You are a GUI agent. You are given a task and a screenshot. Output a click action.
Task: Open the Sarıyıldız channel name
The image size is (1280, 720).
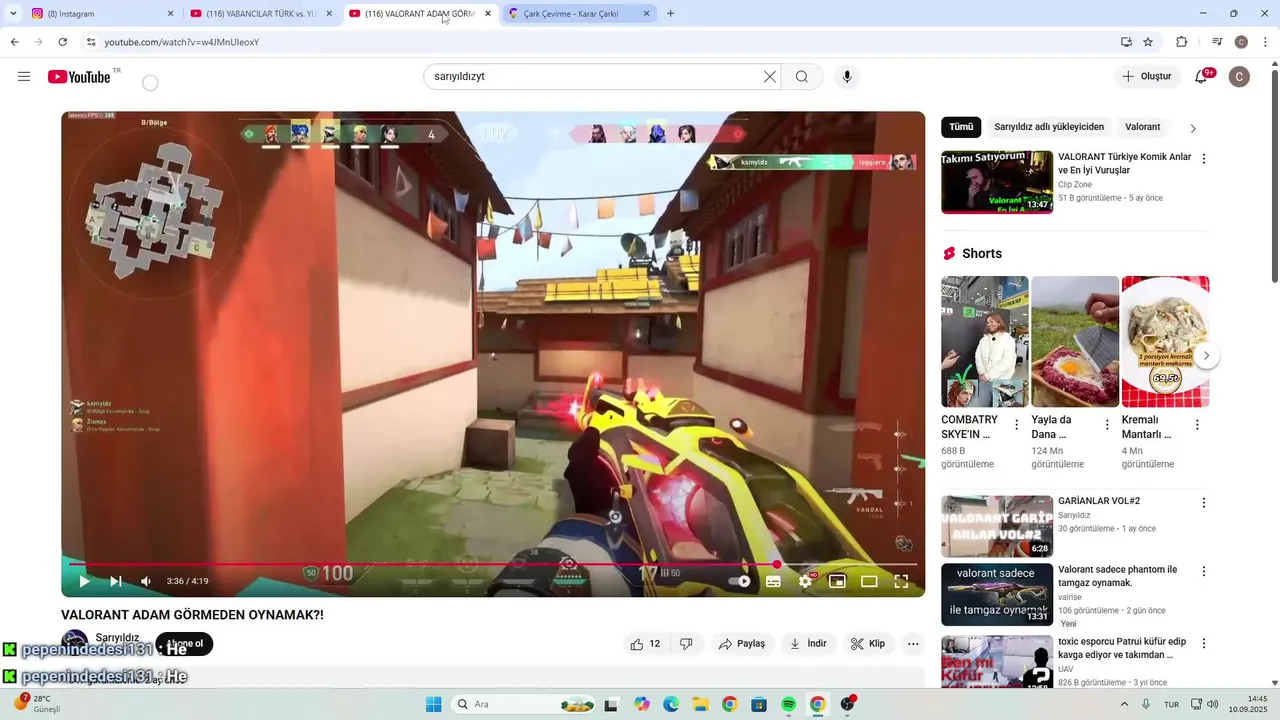tap(117, 638)
